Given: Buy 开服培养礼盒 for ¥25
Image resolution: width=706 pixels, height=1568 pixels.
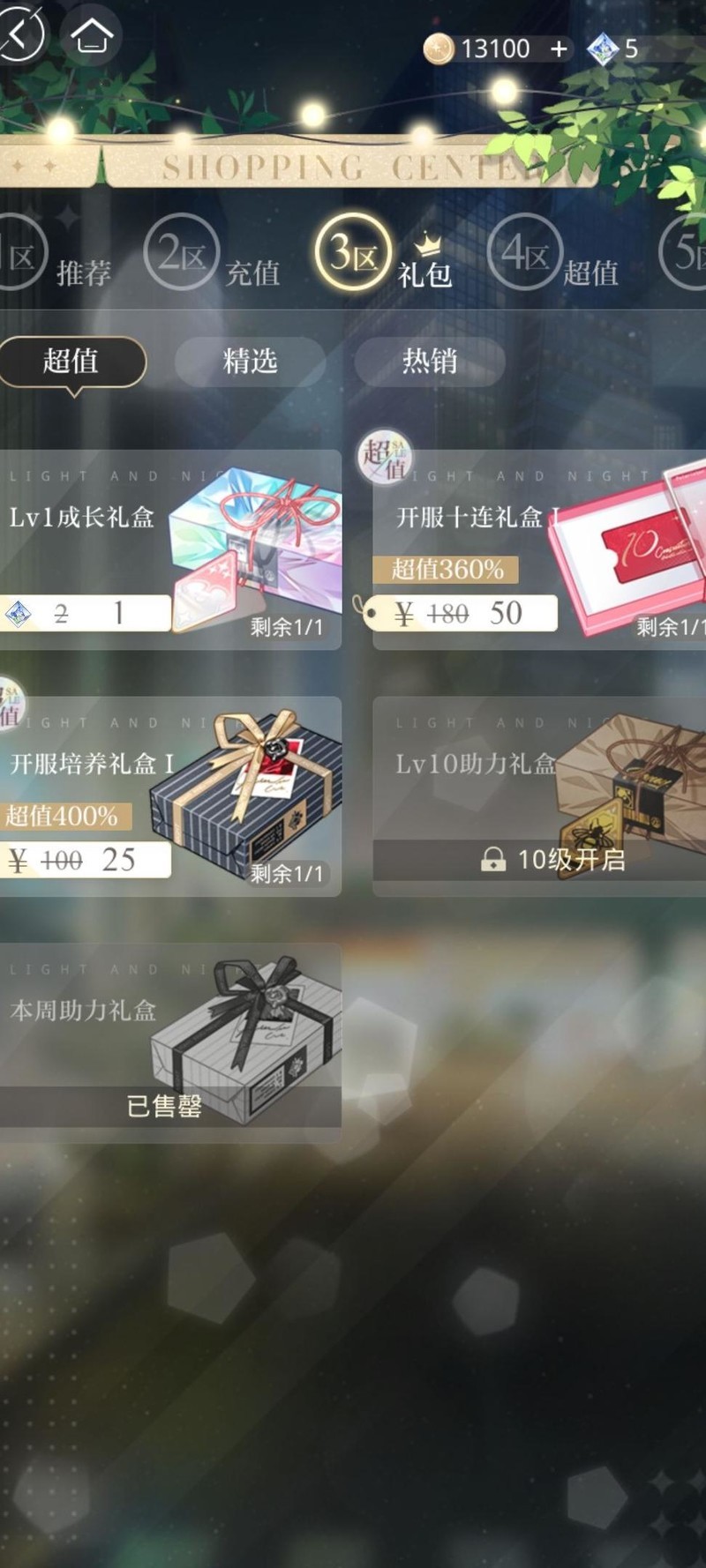Looking at the screenshot, I should point(86,860).
